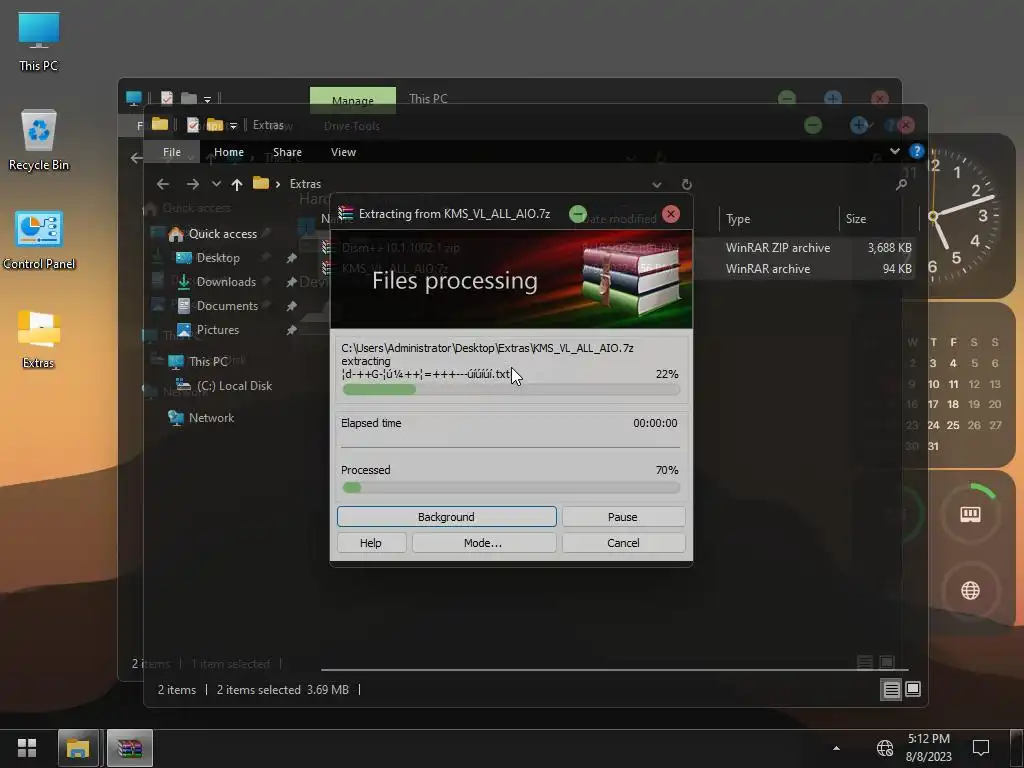Open the Control Panel desktop icon

point(39,239)
